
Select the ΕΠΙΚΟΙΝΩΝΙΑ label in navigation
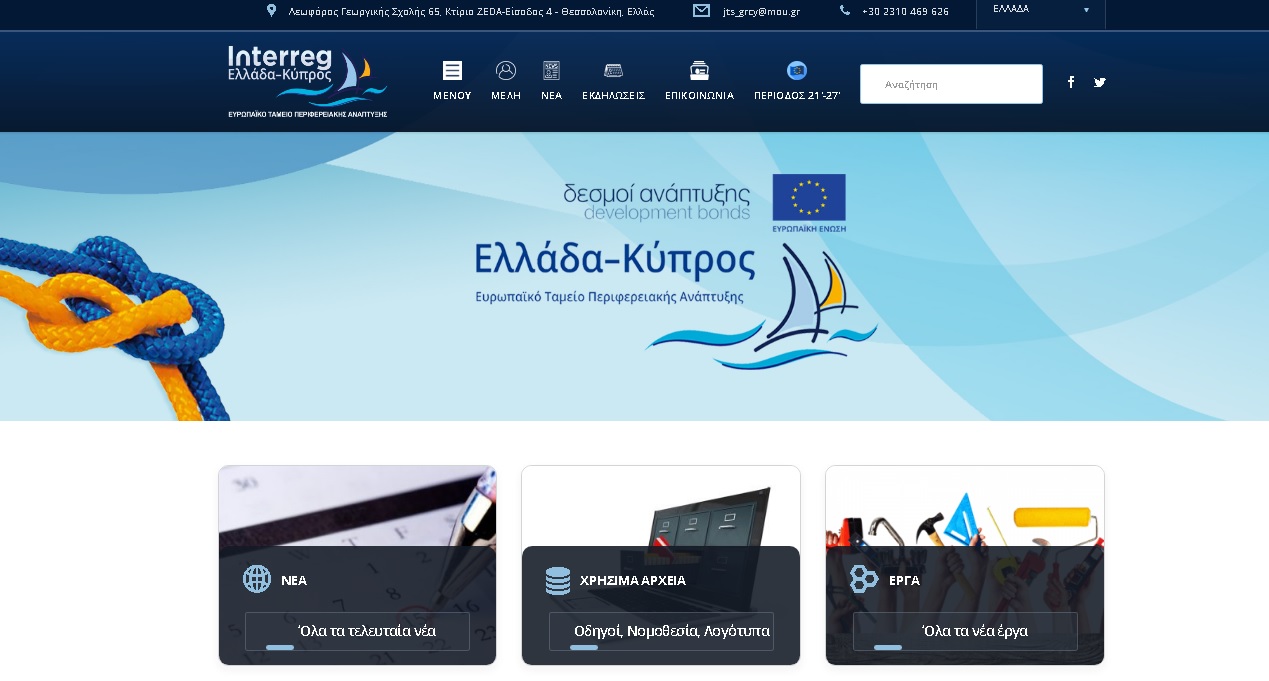click(x=699, y=96)
